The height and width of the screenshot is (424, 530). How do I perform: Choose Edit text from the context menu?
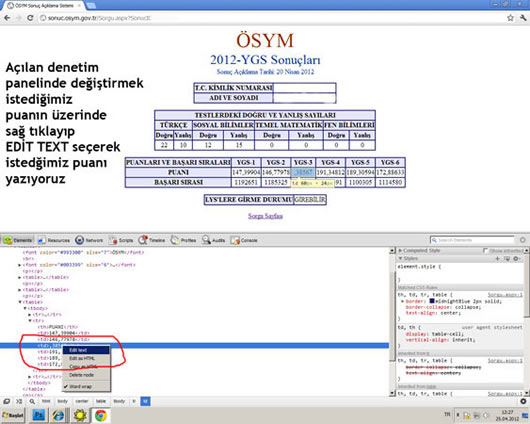[87, 350]
